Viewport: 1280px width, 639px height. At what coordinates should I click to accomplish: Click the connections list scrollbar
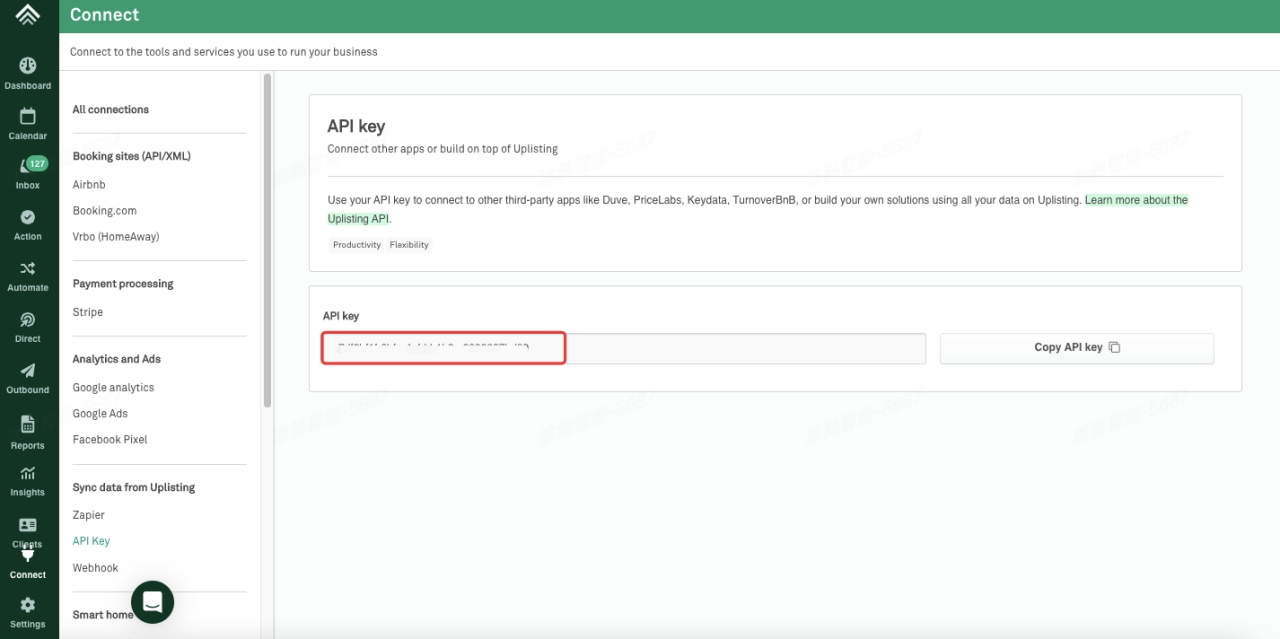pos(267,240)
